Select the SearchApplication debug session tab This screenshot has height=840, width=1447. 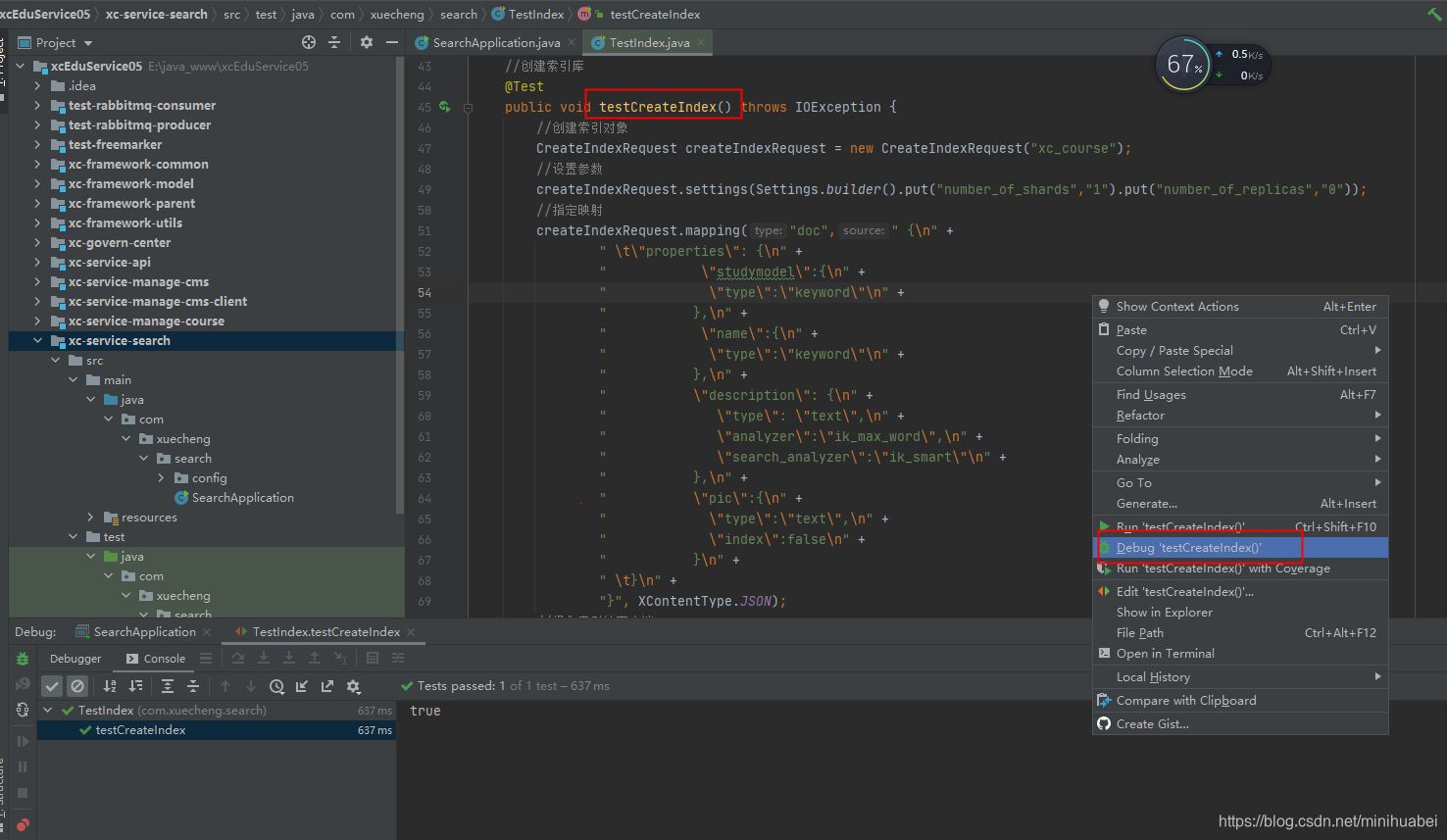click(144, 632)
